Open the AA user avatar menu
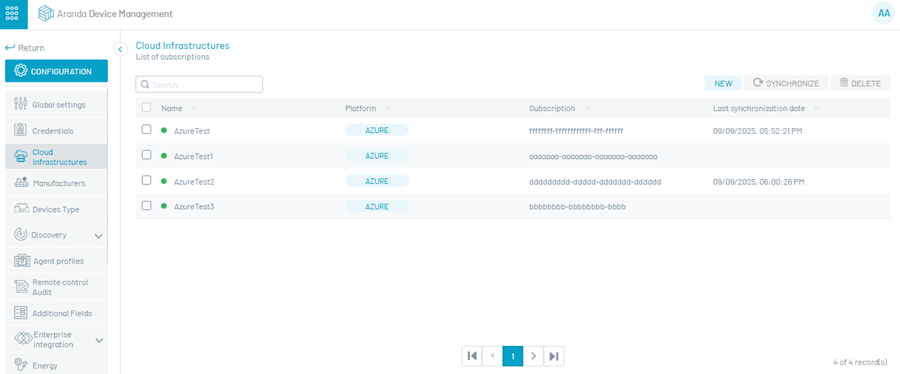Screen dimensions: 900x374 882,14
